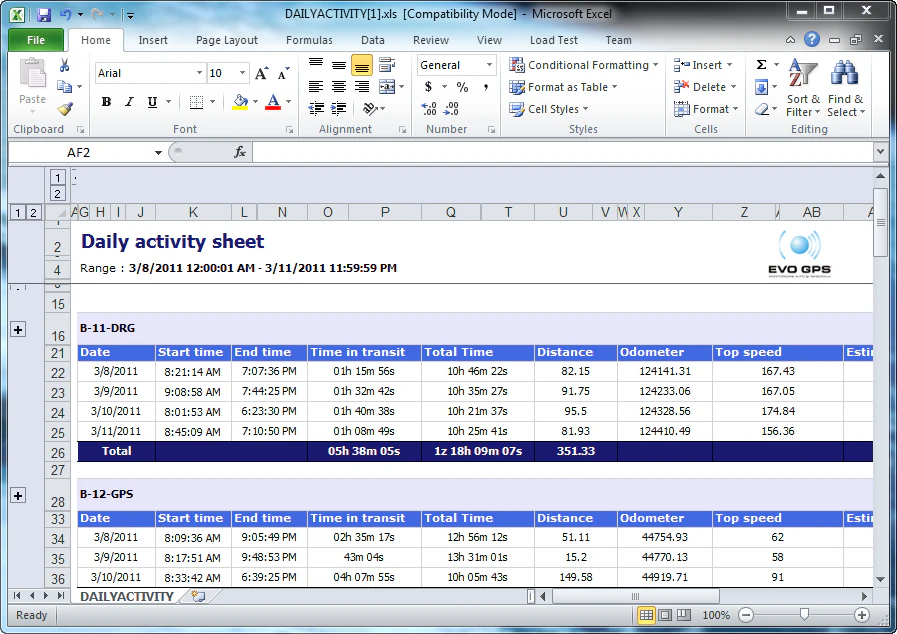The height and width of the screenshot is (634, 897).
Task: Click the Increase Font Size icon
Action: click(x=261, y=73)
